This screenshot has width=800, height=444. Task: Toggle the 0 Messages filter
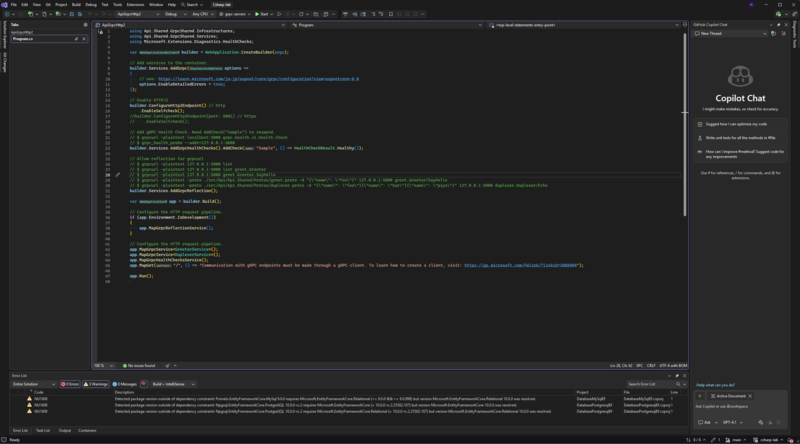(x=125, y=384)
